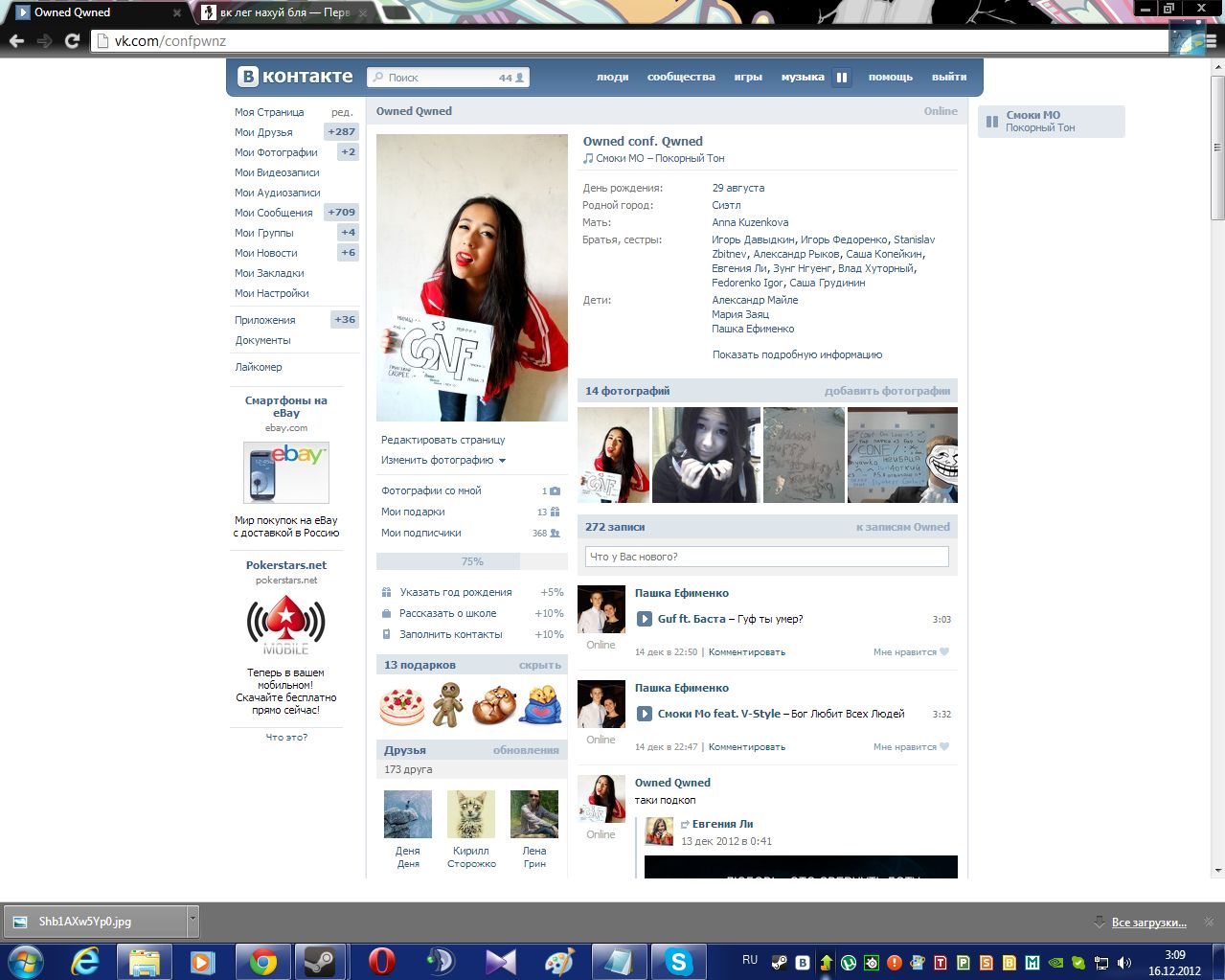Play the Guf ft. Баста track
Viewport: 1225px width, 980px height.
(x=645, y=619)
